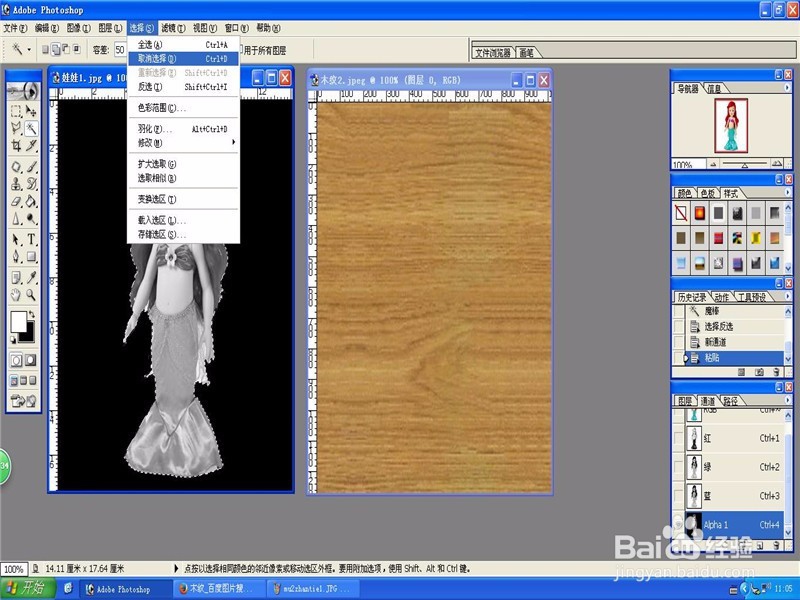Image resolution: width=800 pixels, height=600 pixels.
Task: Open the Firefox 木纹 taskbar item
Action: 220,589
